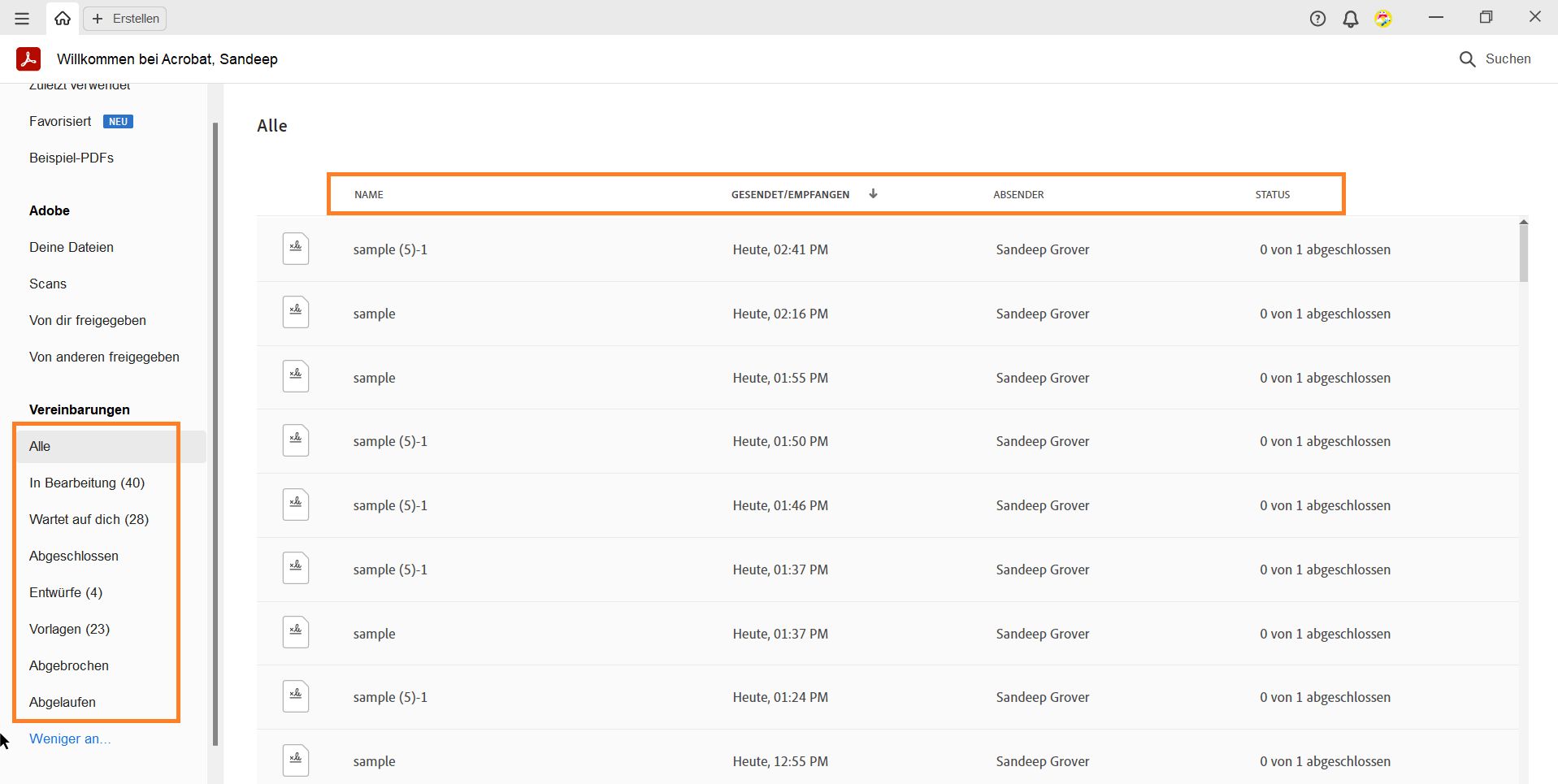
Task: Open the user profile avatar
Action: (1383, 19)
